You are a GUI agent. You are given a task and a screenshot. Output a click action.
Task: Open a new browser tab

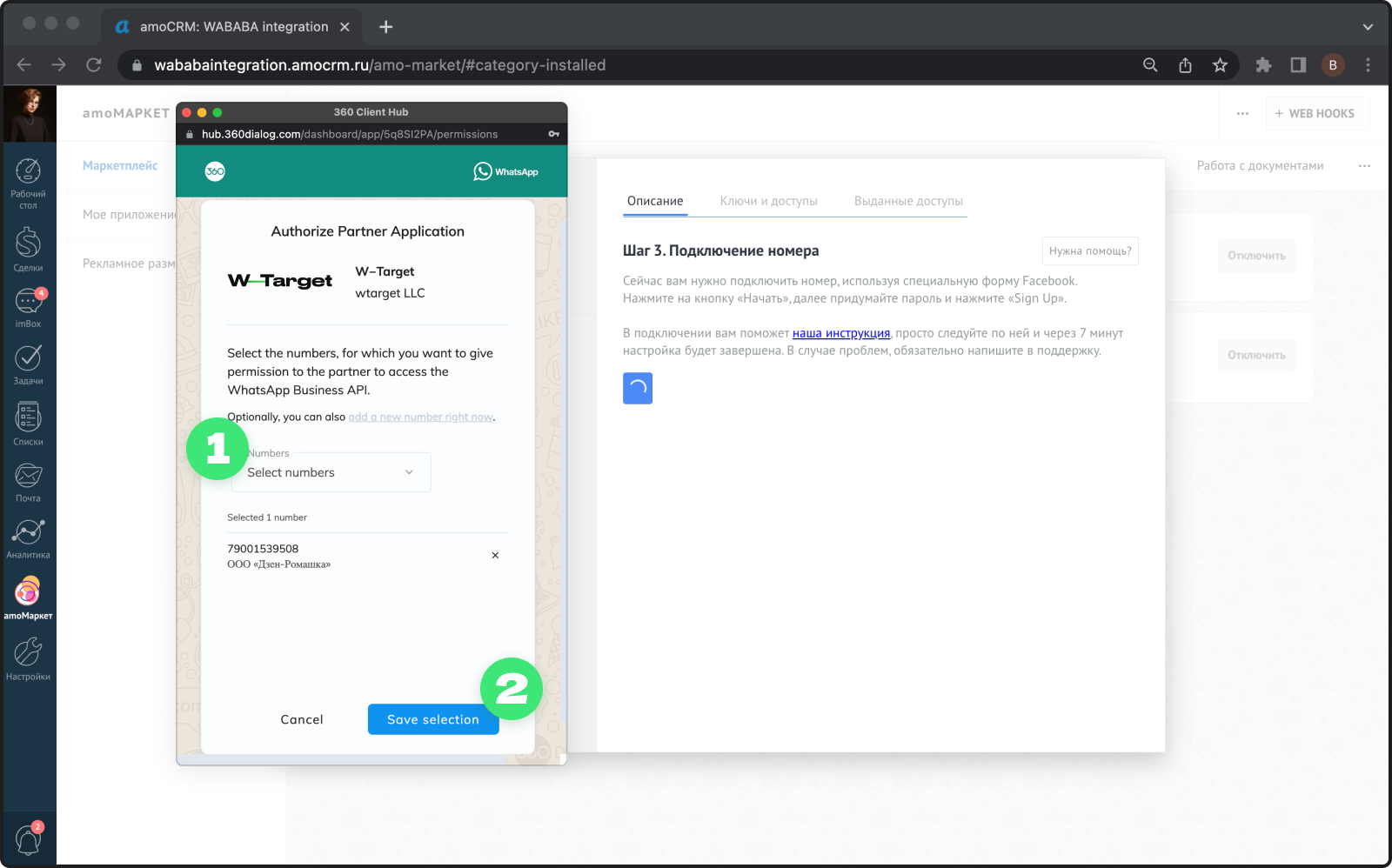point(386,27)
